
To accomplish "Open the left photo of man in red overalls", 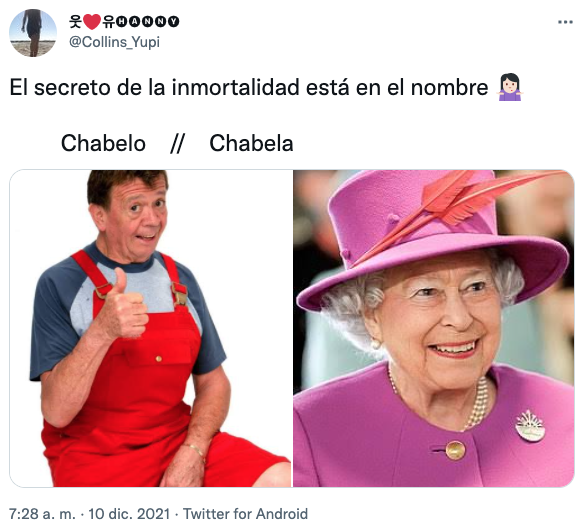I will click(150, 328).
